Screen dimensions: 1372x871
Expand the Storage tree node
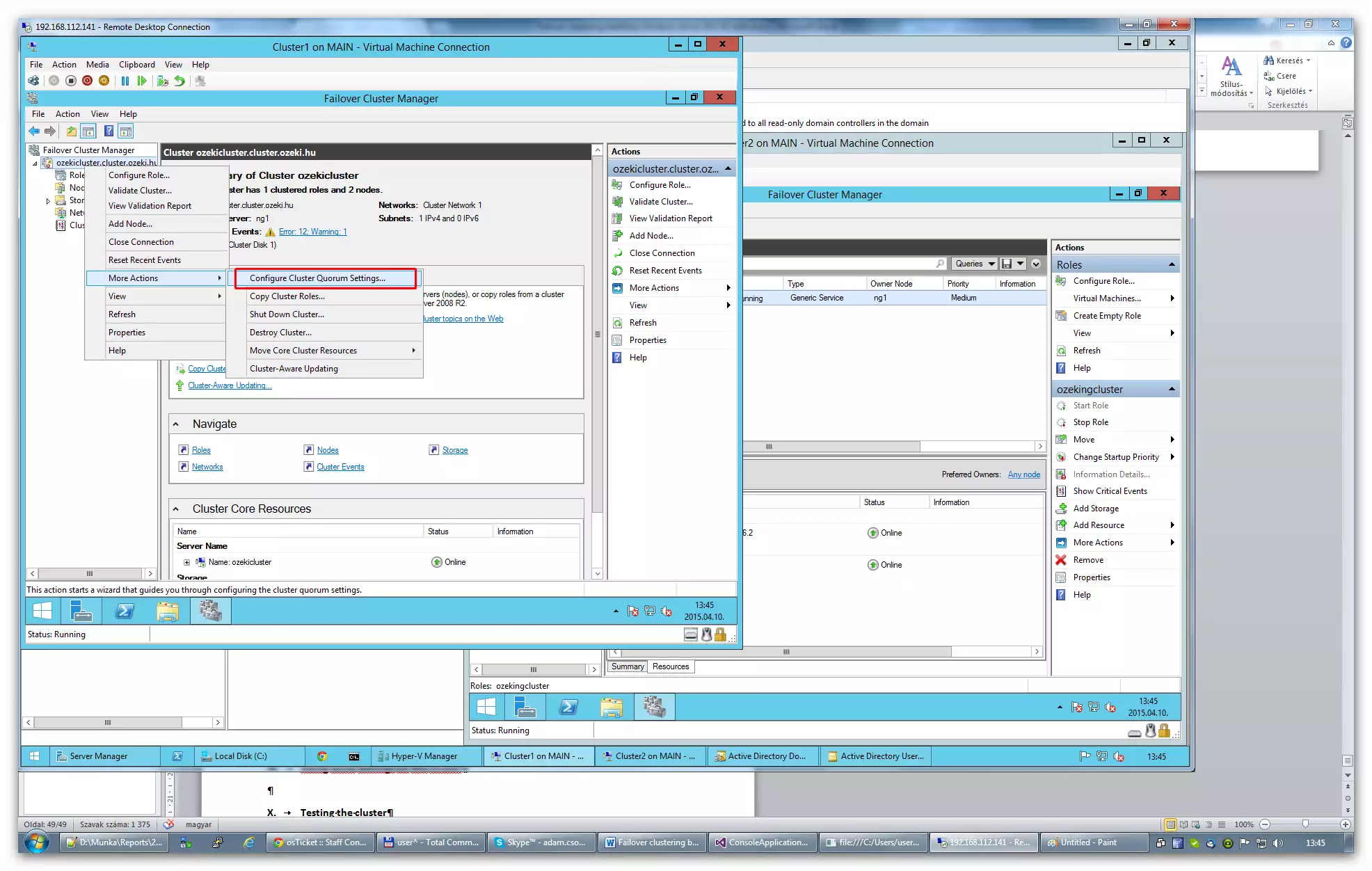tap(48, 201)
